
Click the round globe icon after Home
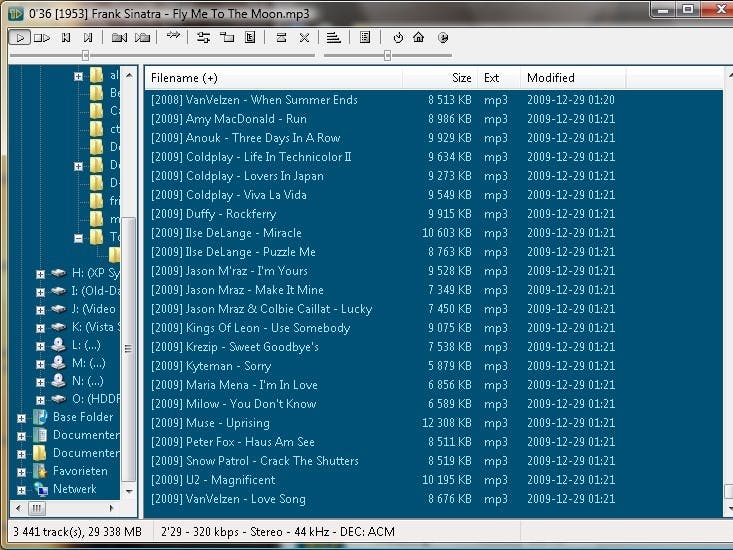click(443, 37)
